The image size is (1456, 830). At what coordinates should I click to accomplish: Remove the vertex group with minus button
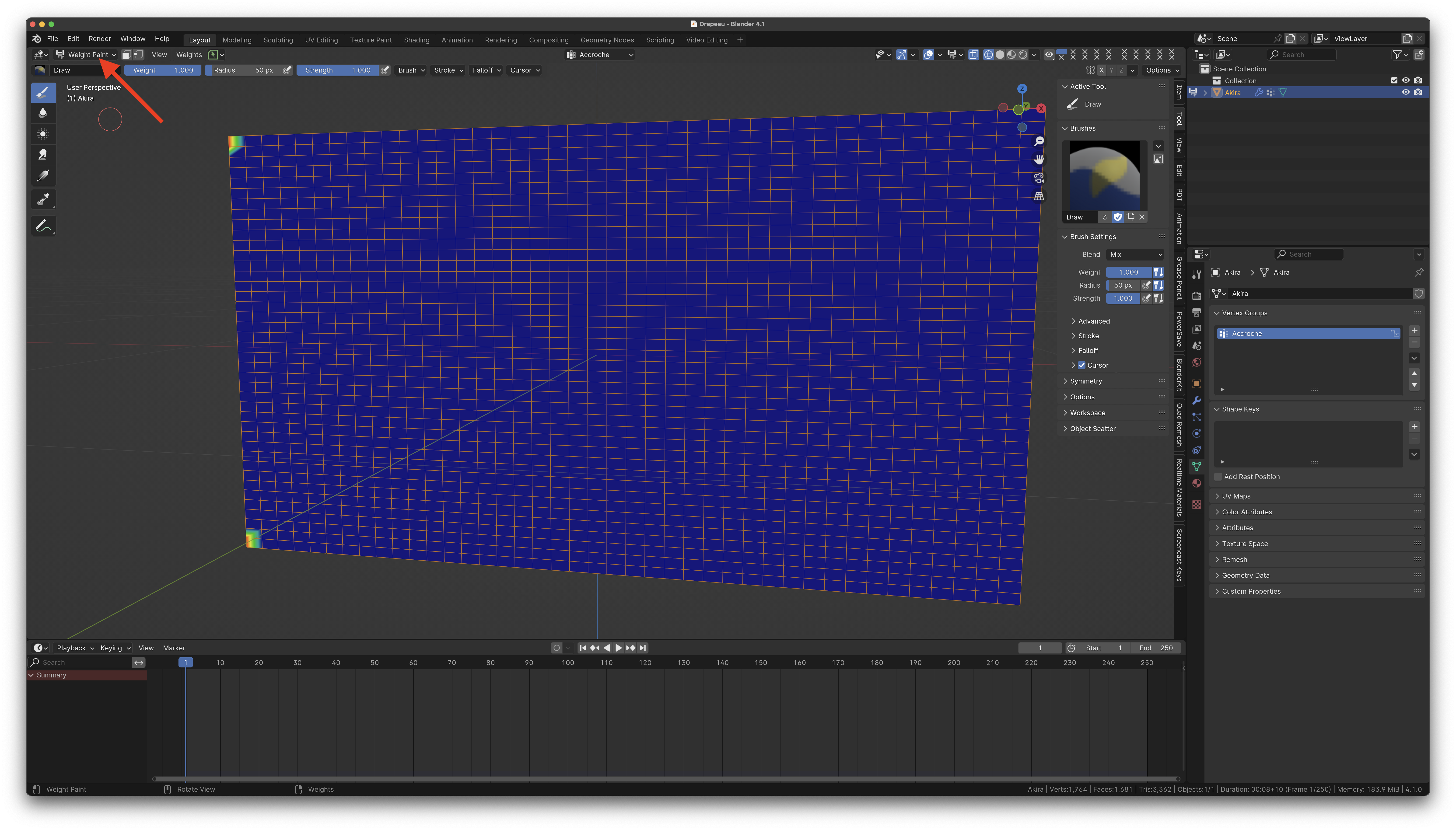[x=1414, y=343]
